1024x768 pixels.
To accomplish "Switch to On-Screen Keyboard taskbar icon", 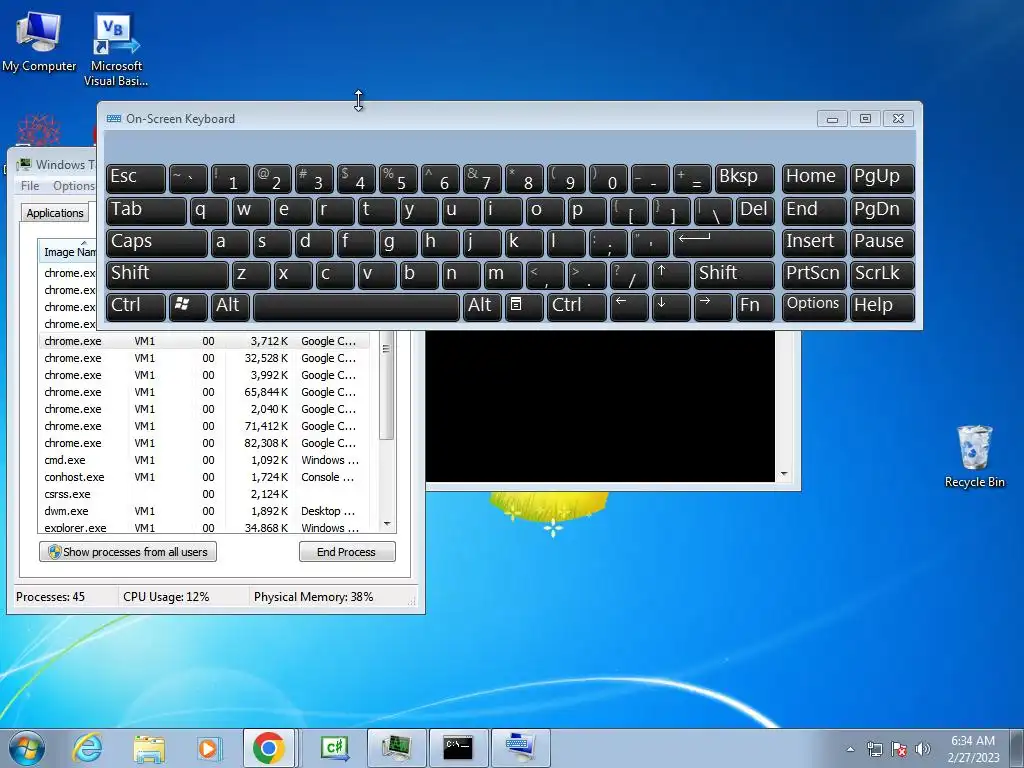I will [x=520, y=748].
